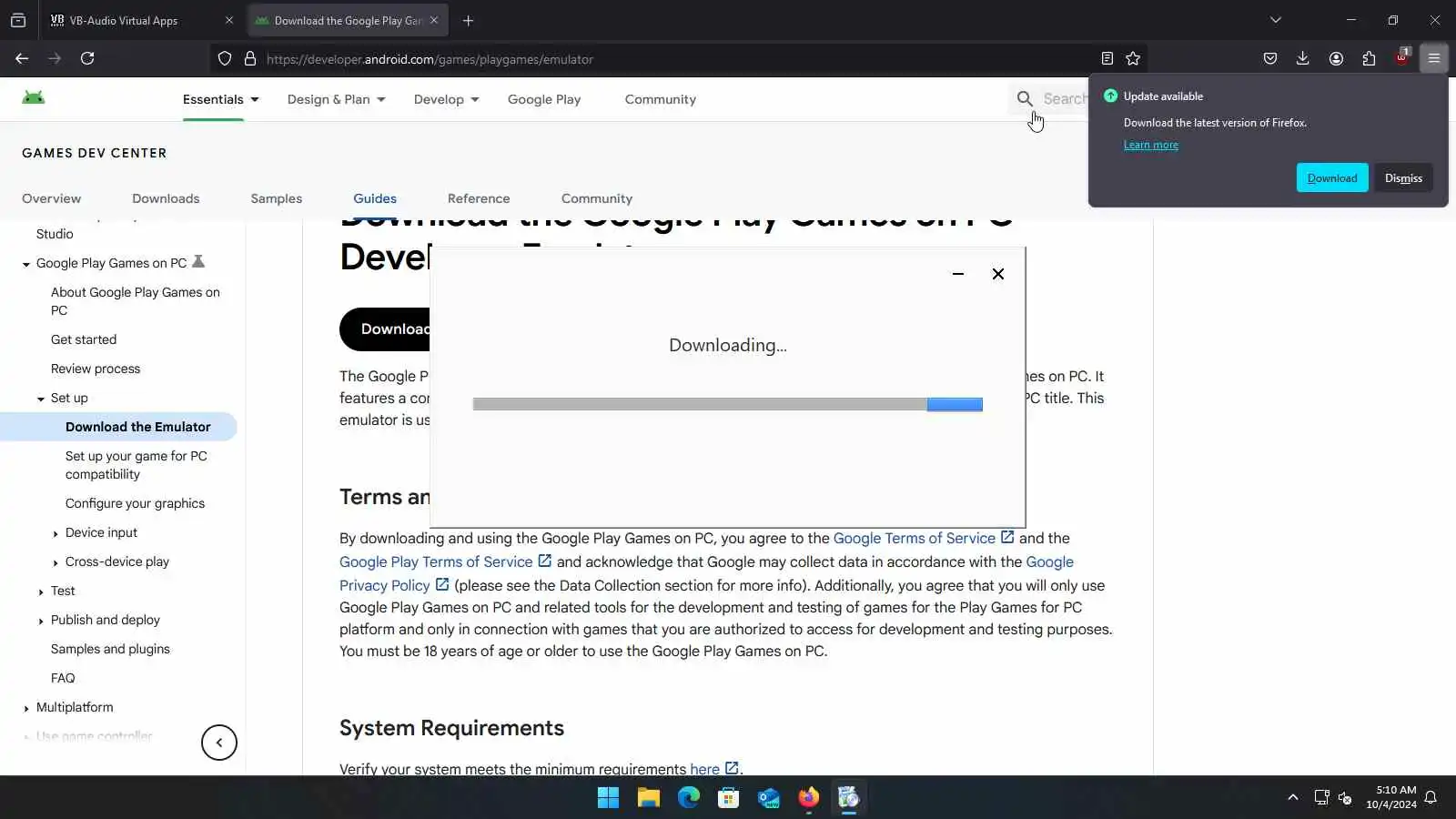1456x819 pixels.
Task: Open the extensions puzzle icon
Action: [1369, 58]
